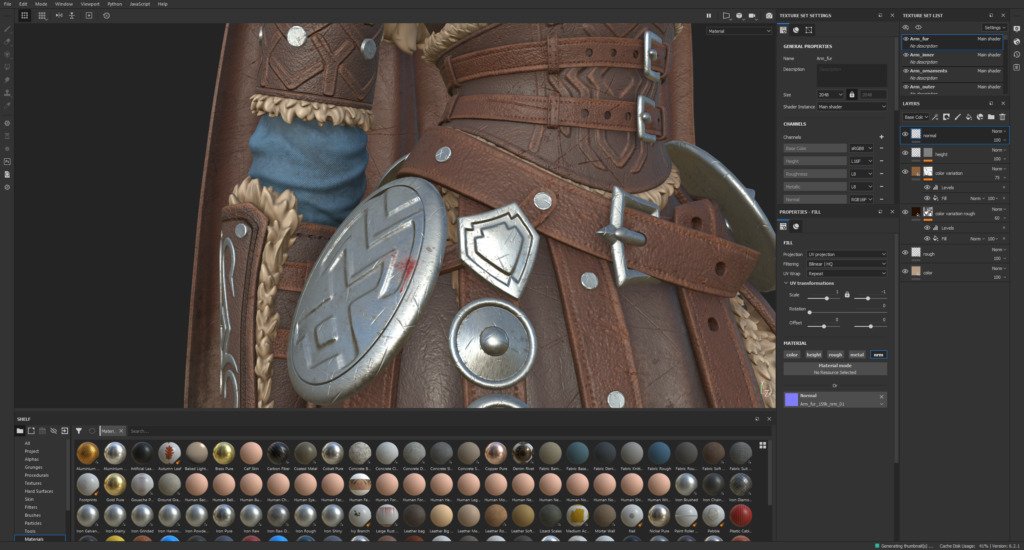Hide the 'rough' layer
The height and width of the screenshot is (550, 1024).
[906, 253]
